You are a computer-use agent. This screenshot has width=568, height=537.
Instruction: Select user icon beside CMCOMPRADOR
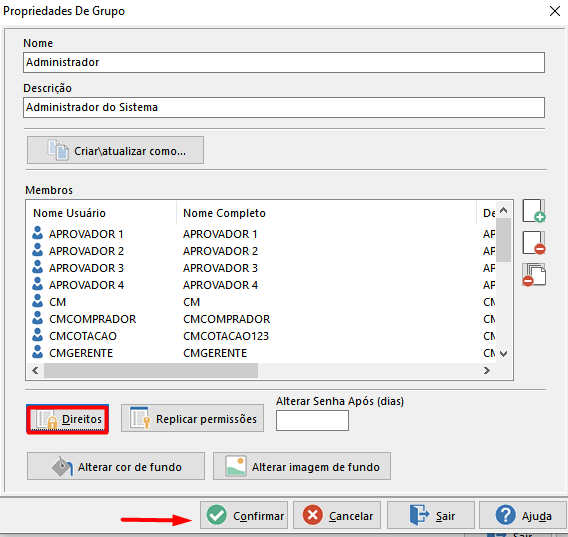point(37,318)
